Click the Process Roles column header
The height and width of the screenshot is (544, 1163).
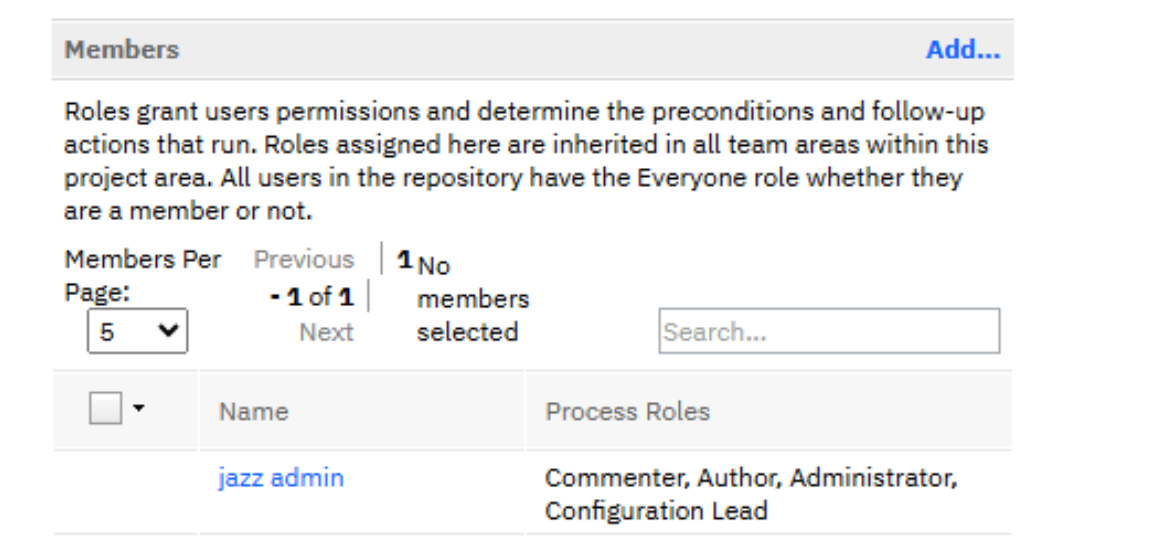(x=627, y=411)
